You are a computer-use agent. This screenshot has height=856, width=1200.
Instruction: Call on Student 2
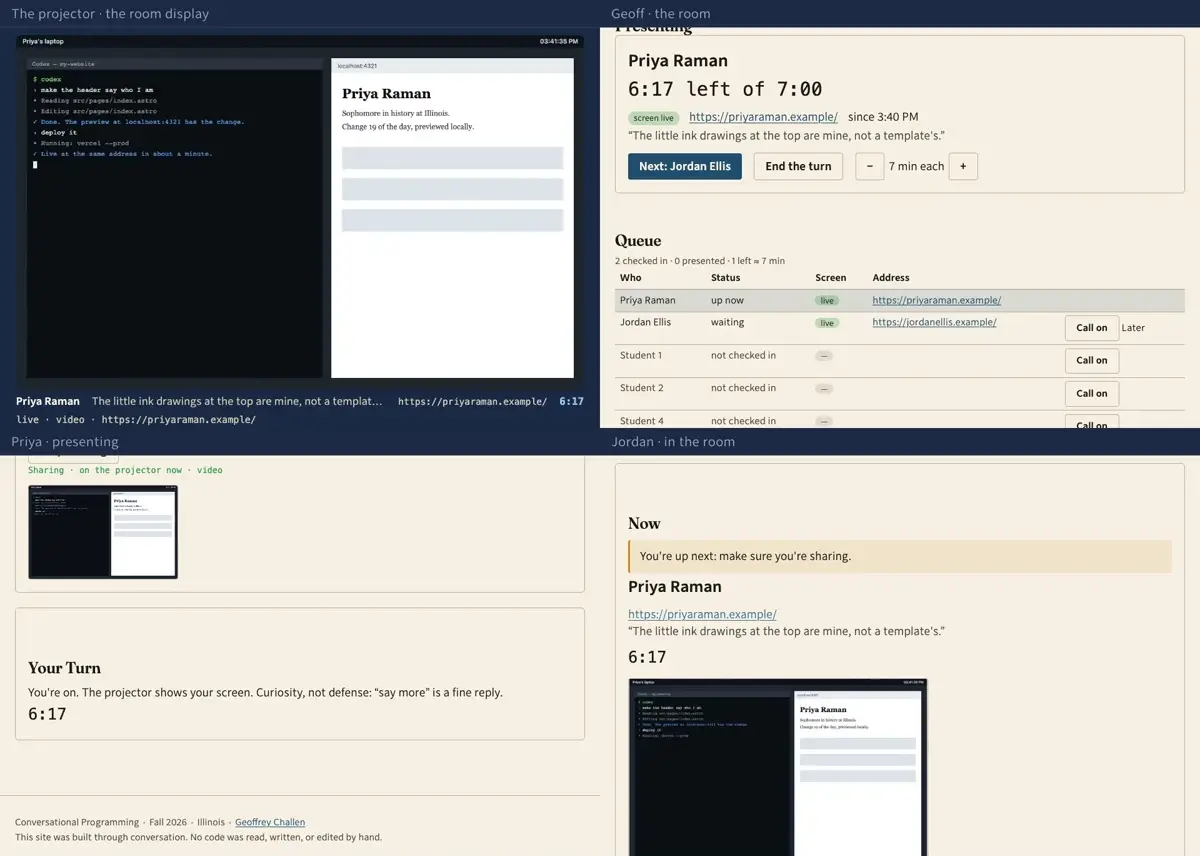pyautogui.click(x=1092, y=393)
